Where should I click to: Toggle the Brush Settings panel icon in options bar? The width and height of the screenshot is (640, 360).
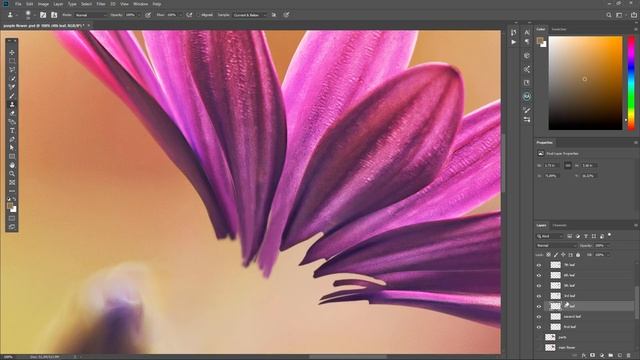point(43,15)
